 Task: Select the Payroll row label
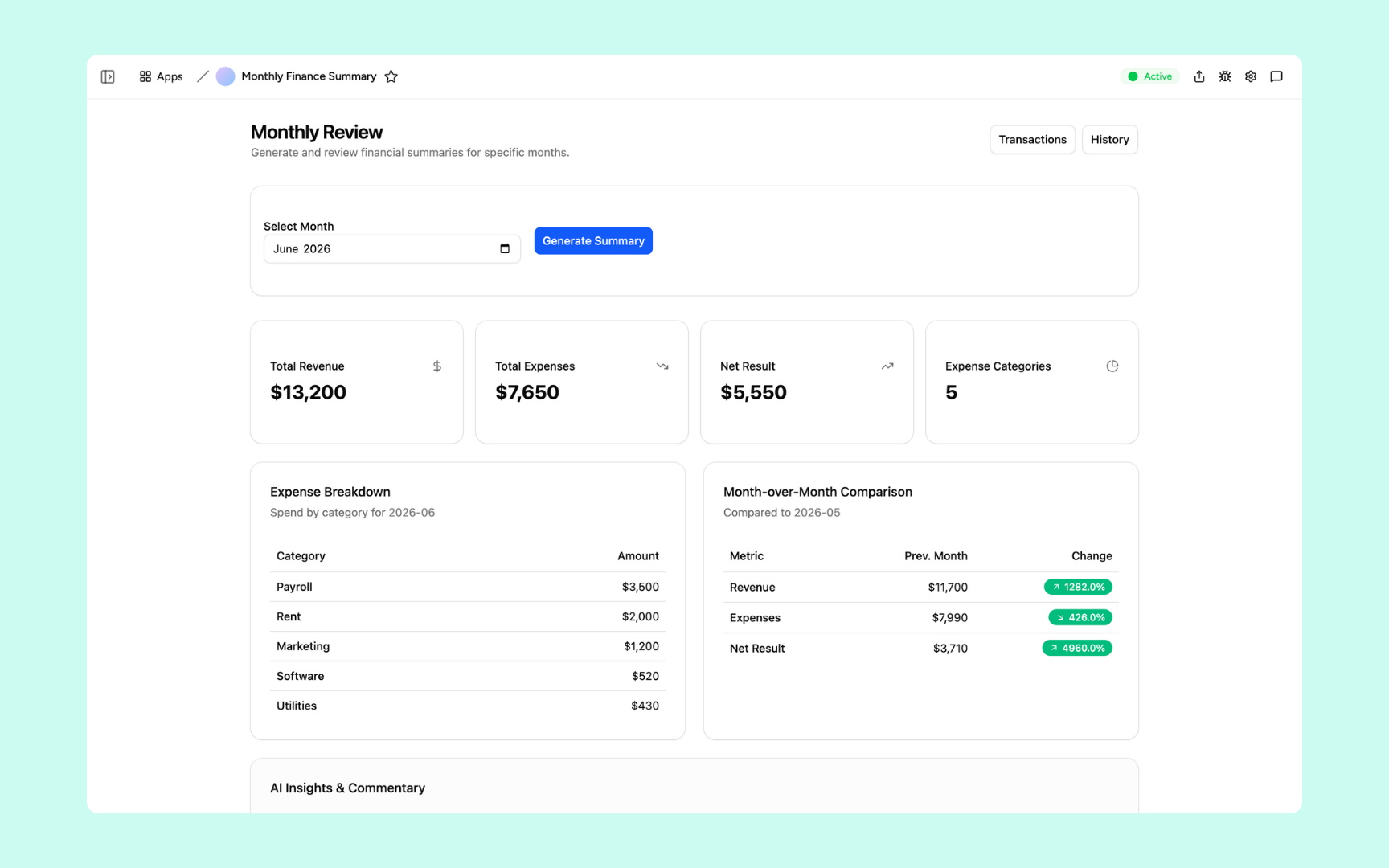coord(294,587)
